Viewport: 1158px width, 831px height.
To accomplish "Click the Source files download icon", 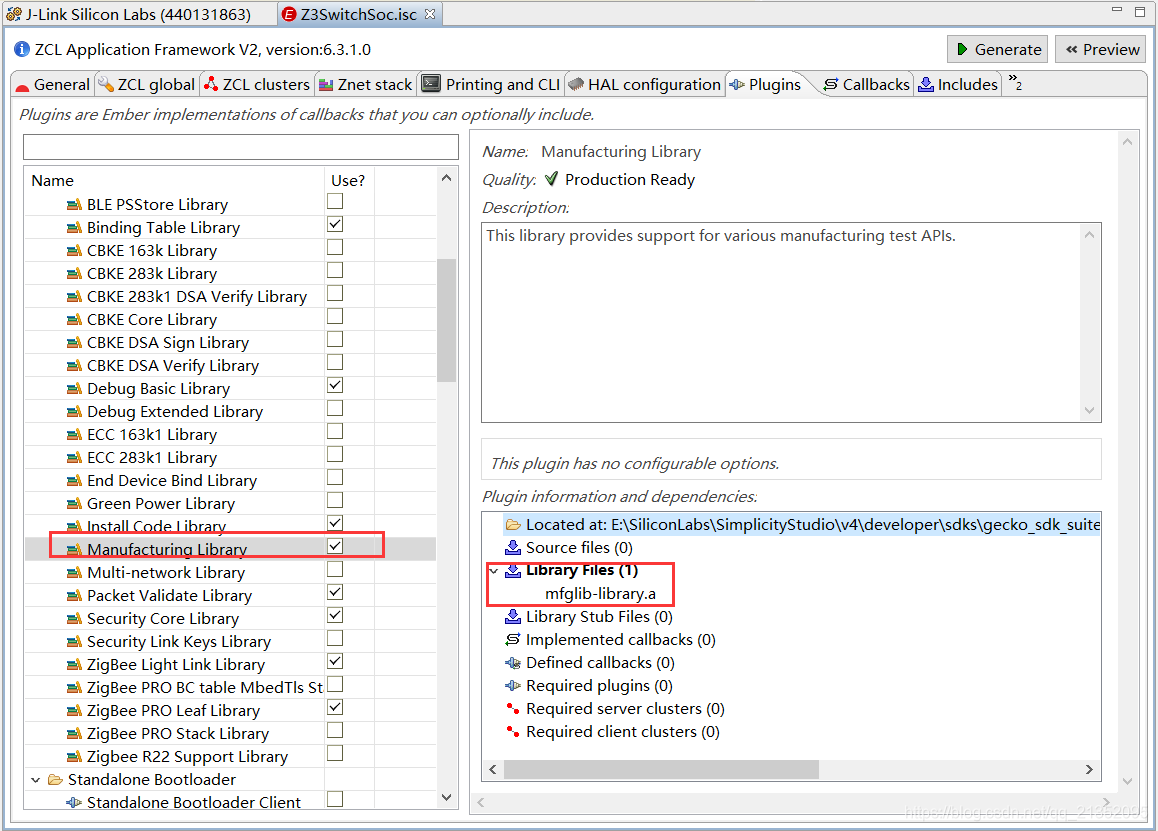I will (x=513, y=547).
